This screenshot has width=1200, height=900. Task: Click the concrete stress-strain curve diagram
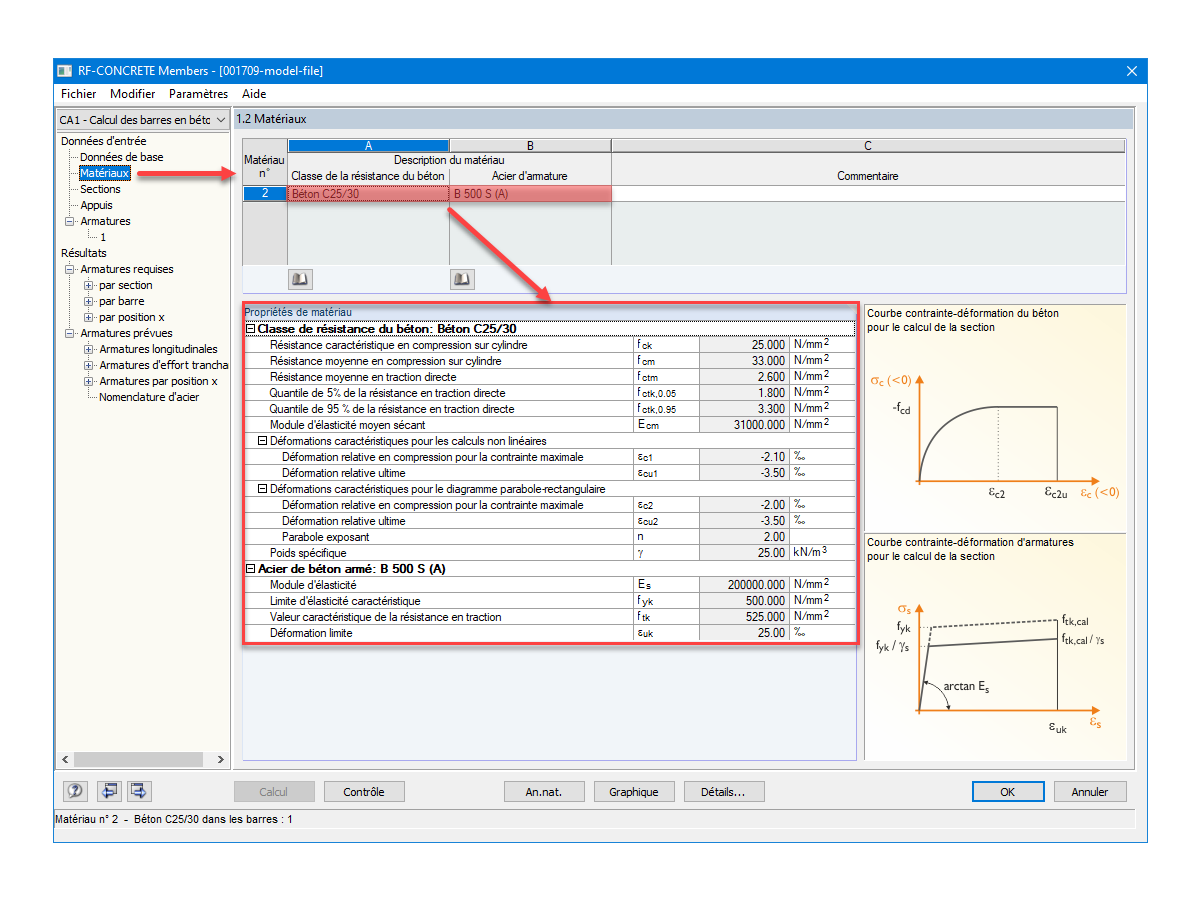[995, 416]
